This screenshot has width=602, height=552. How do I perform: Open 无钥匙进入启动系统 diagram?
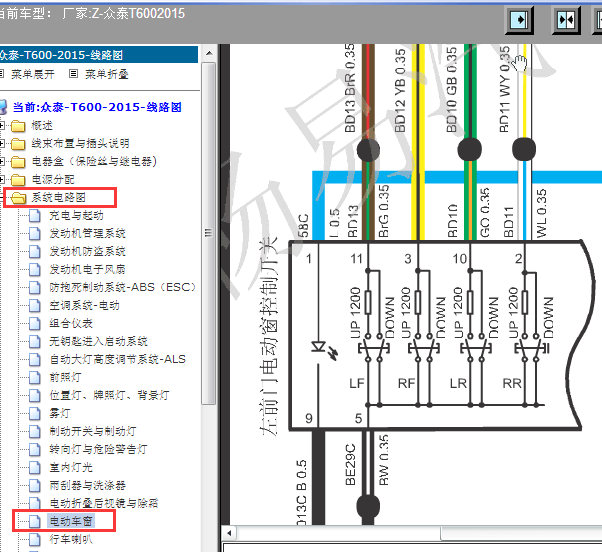pyautogui.click(x=98, y=341)
